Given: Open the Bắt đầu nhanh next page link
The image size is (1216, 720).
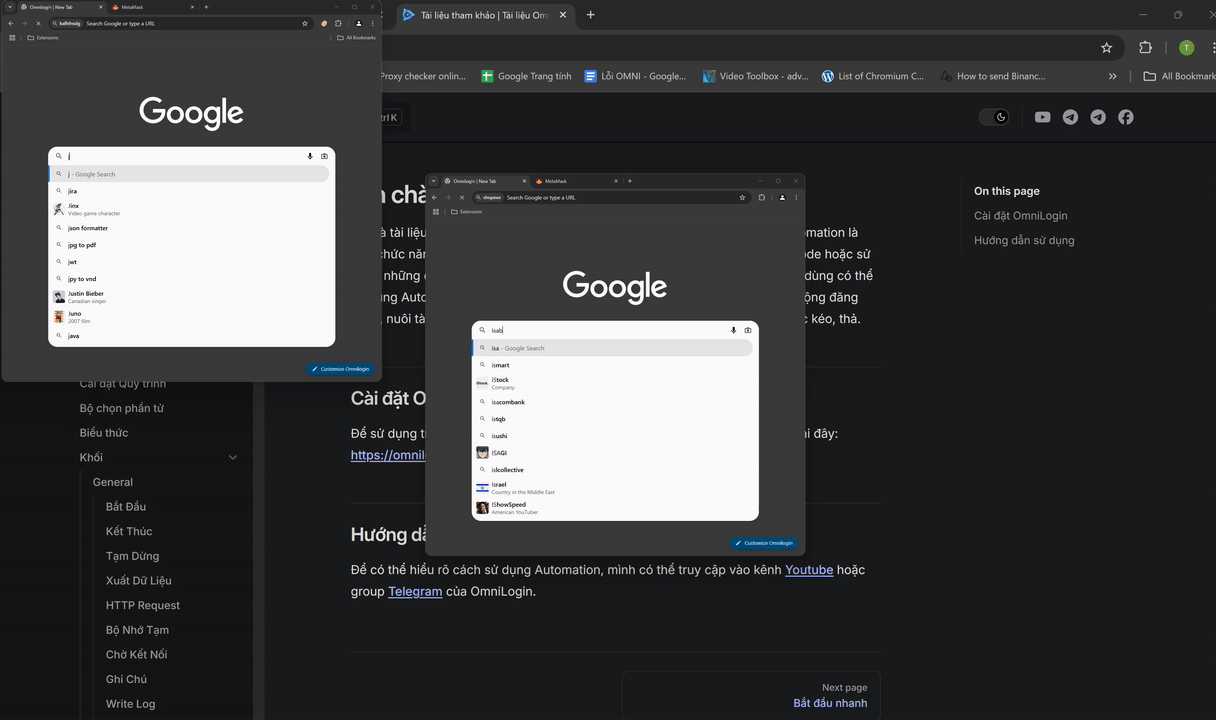Looking at the screenshot, I should pyautogui.click(x=830, y=703).
